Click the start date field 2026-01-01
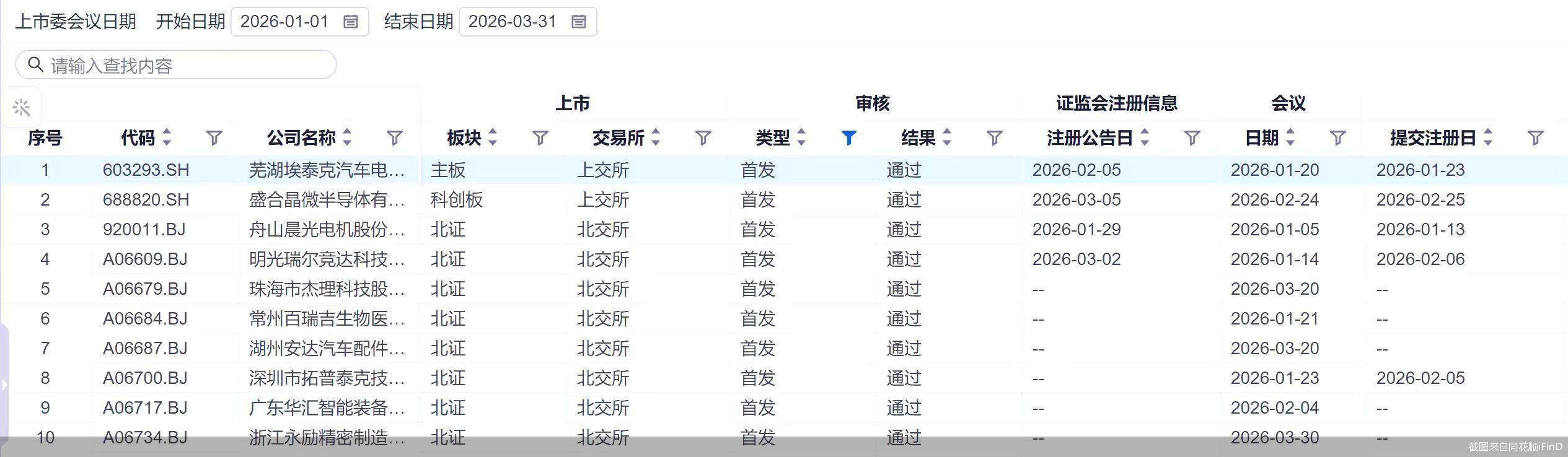1568x457 pixels. [284, 22]
